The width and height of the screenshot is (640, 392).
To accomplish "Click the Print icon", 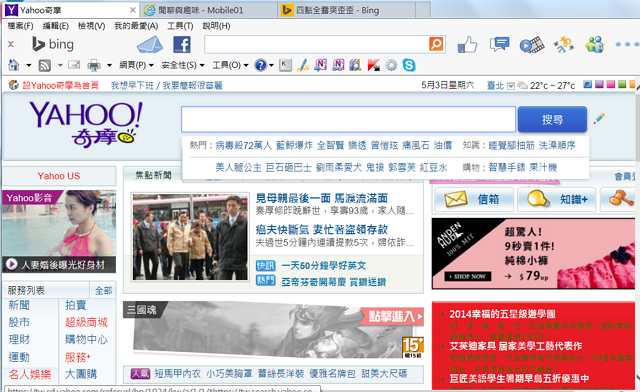I will [x=94, y=65].
